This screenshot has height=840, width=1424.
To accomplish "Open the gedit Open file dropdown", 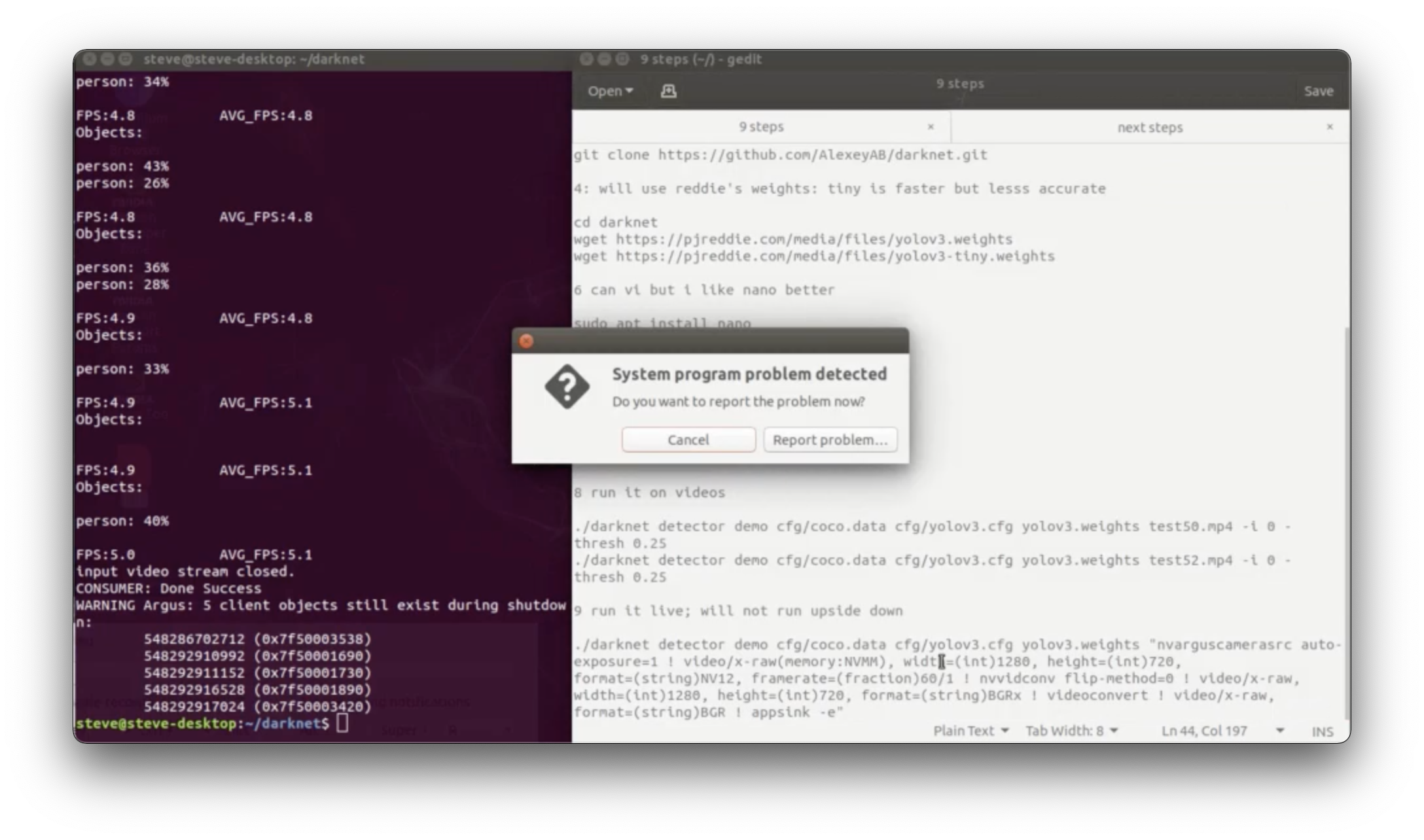I will click(609, 91).
